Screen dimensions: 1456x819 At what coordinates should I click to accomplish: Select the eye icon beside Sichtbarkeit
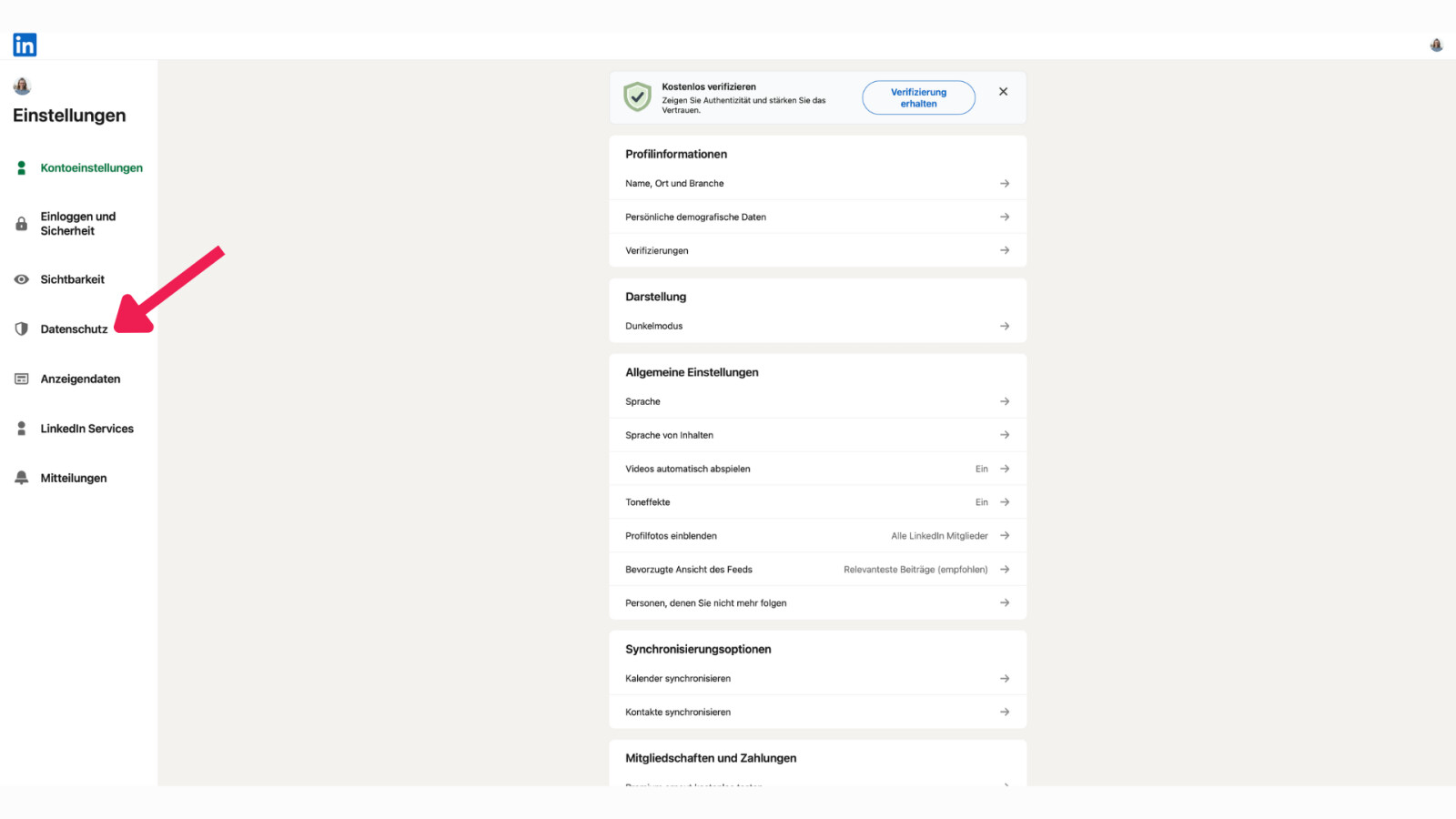(20, 279)
